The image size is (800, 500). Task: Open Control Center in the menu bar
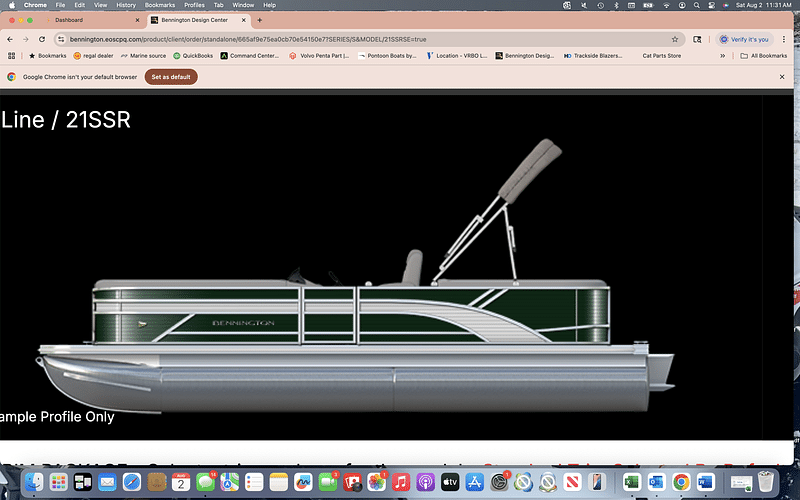(711, 5)
